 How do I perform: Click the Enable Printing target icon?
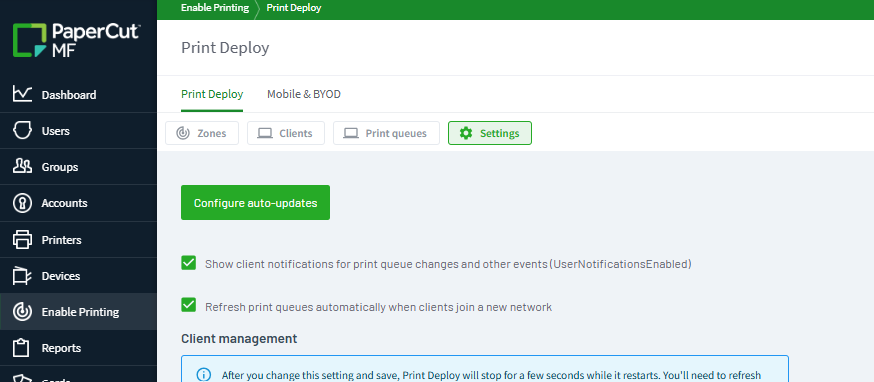click(x=22, y=312)
